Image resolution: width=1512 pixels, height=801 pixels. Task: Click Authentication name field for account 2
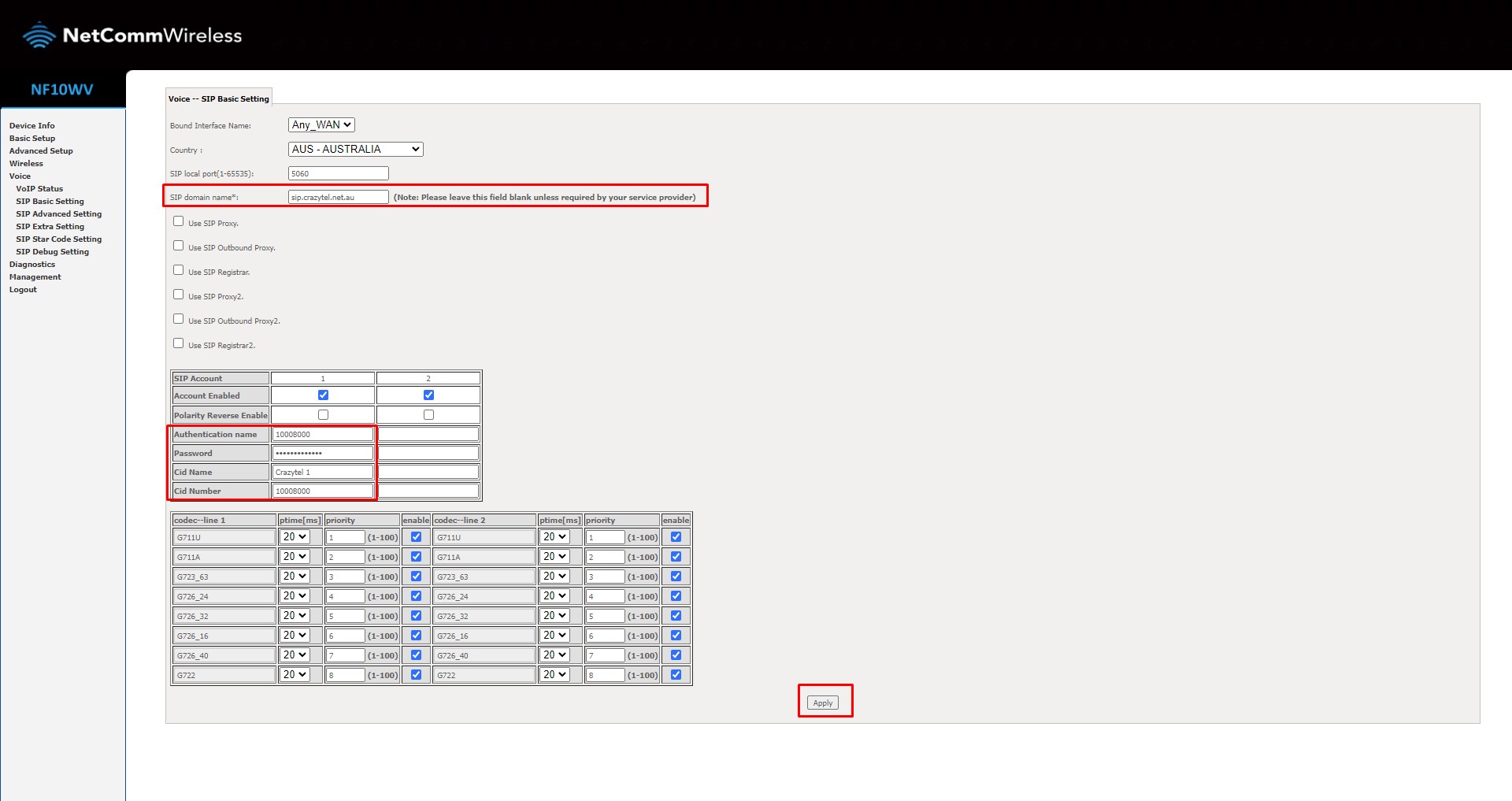(x=428, y=434)
